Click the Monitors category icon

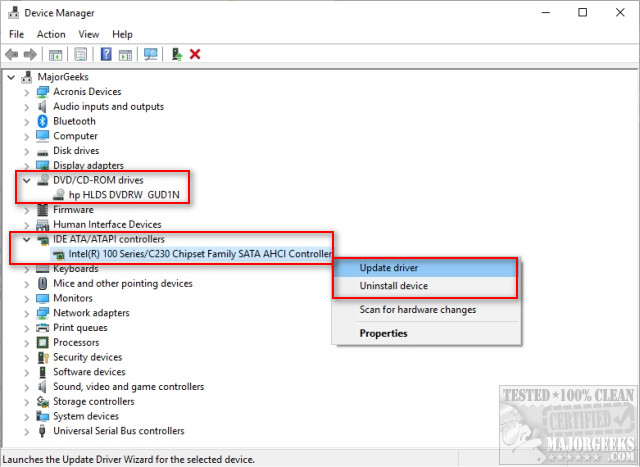(42, 298)
